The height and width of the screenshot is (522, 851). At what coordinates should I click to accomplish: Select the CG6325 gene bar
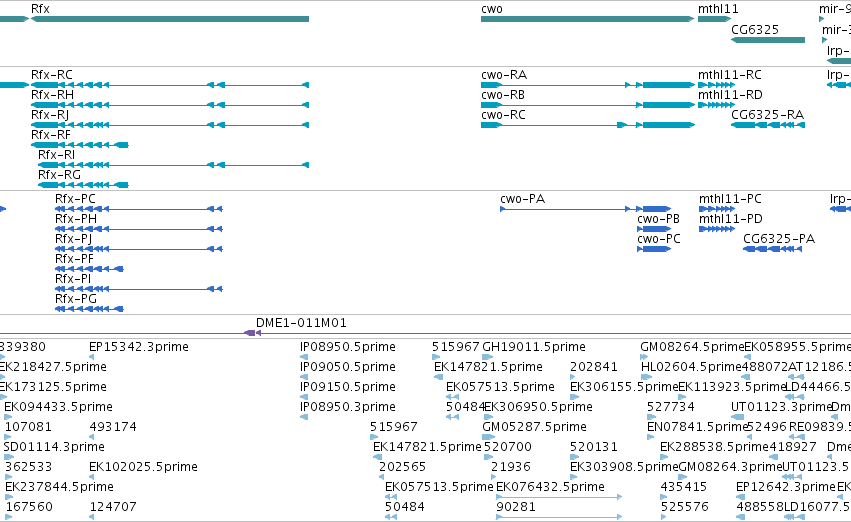point(768,40)
